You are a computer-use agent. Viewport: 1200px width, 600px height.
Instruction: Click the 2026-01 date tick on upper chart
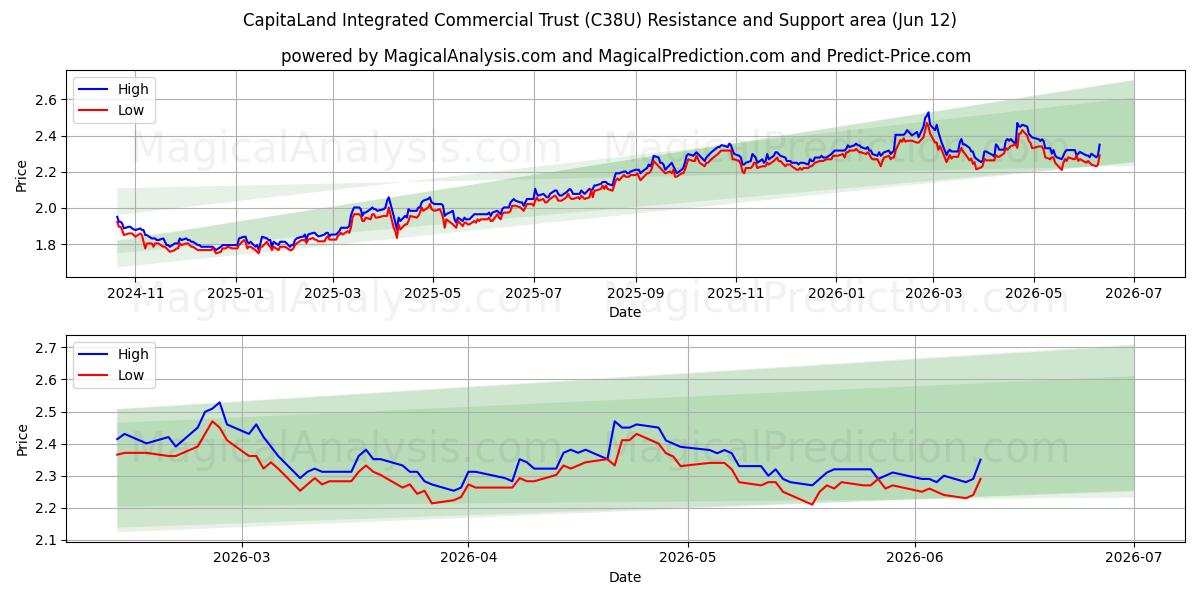(x=836, y=293)
